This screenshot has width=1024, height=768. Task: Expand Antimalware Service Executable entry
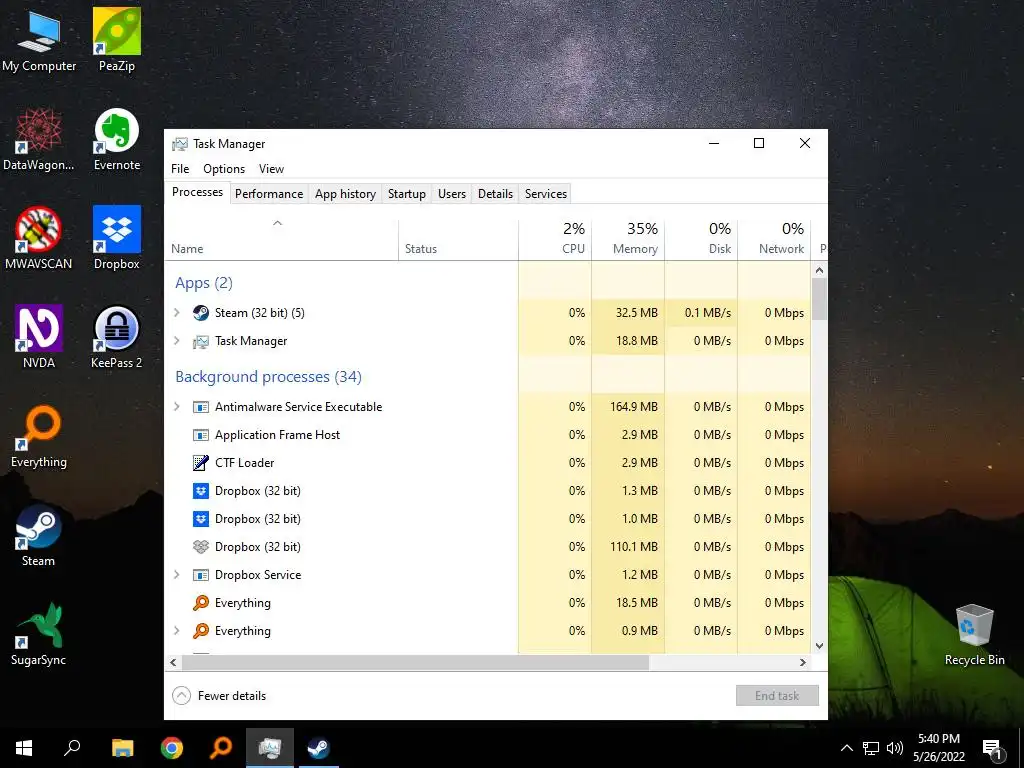pyautogui.click(x=176, y=407)
